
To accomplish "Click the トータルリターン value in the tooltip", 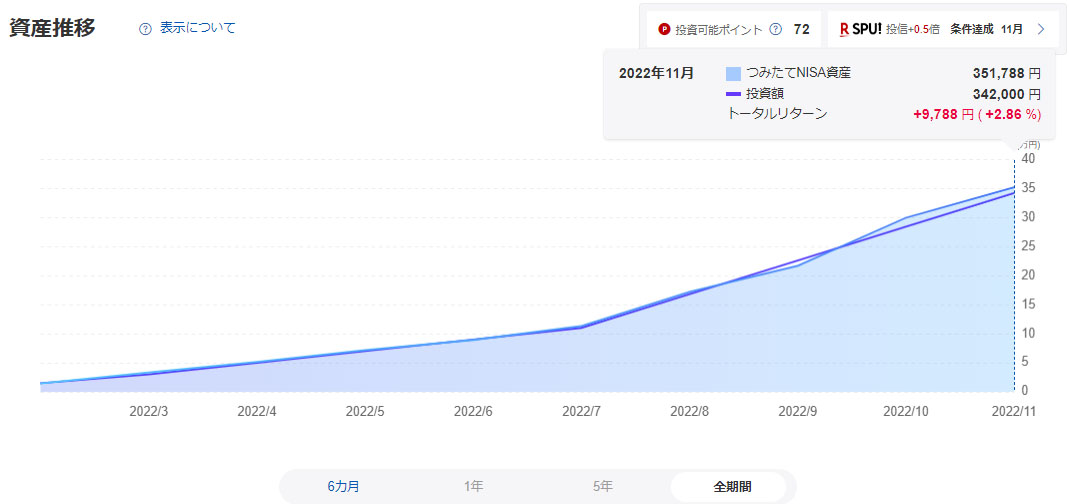I will pyautogui.click(x=976, y=114).
